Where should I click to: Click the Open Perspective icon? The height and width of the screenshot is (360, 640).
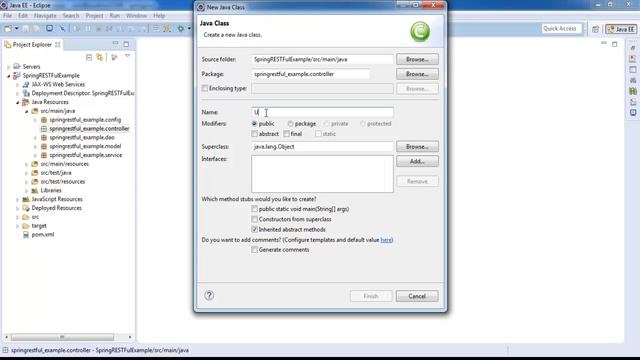tap(596, 29)
